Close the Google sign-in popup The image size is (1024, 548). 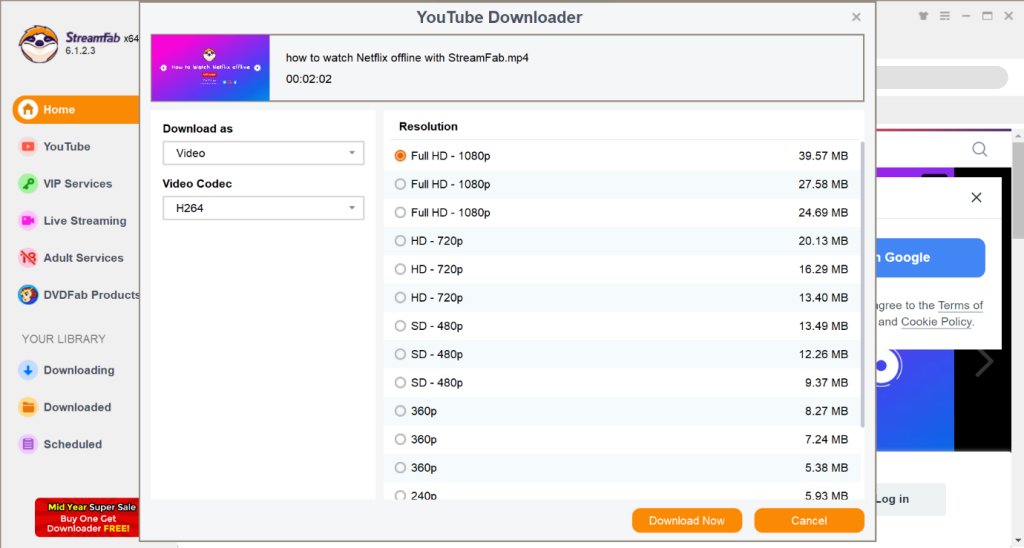coord(976,197)
